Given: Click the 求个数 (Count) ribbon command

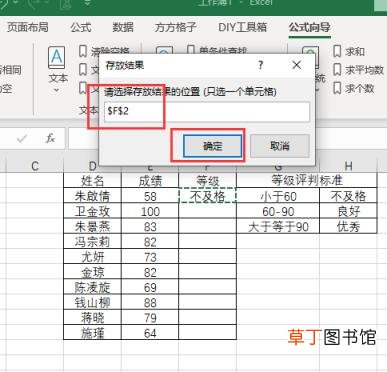Looking at the screenshot, I should pos(354,88).
